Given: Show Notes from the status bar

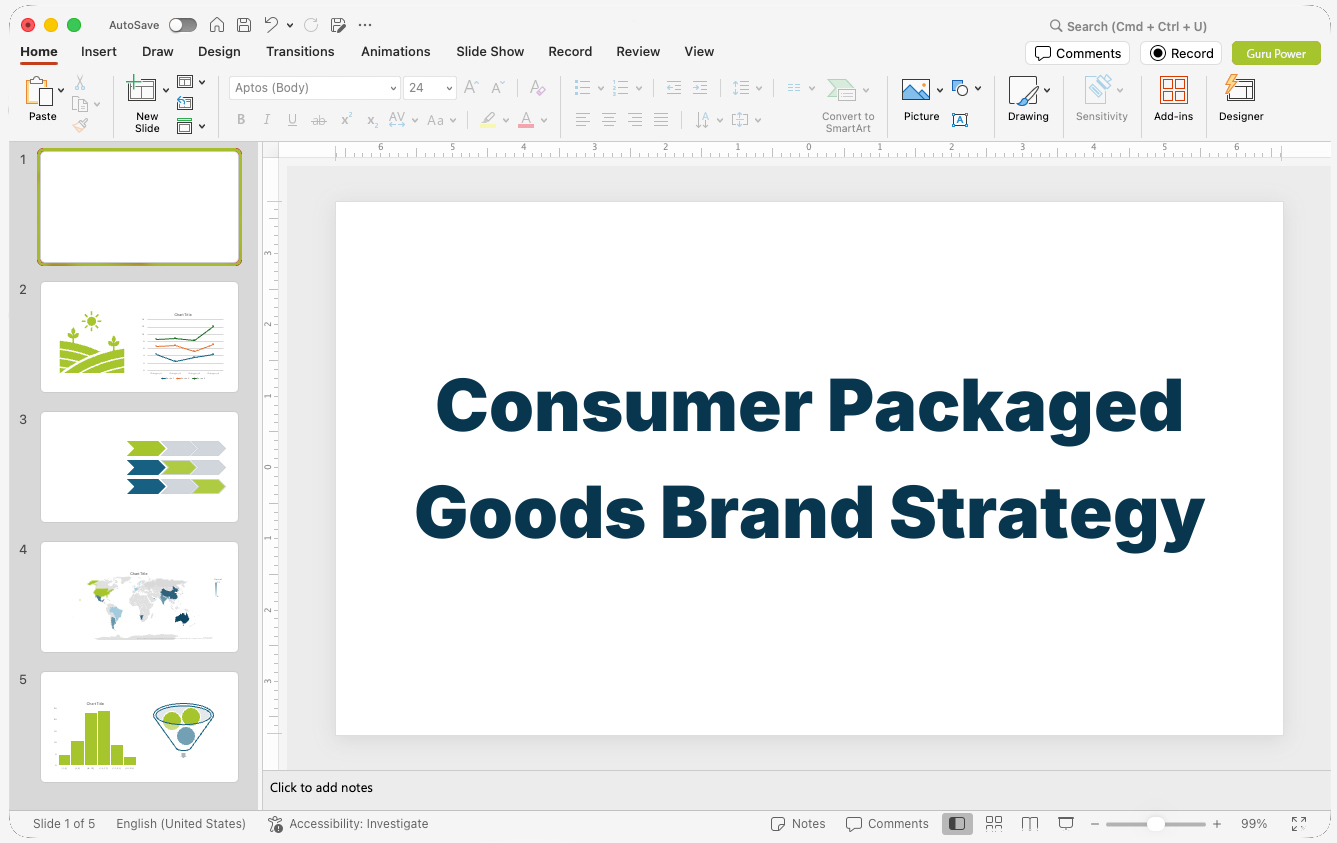Looking at the screenshot, I should 798,824.
